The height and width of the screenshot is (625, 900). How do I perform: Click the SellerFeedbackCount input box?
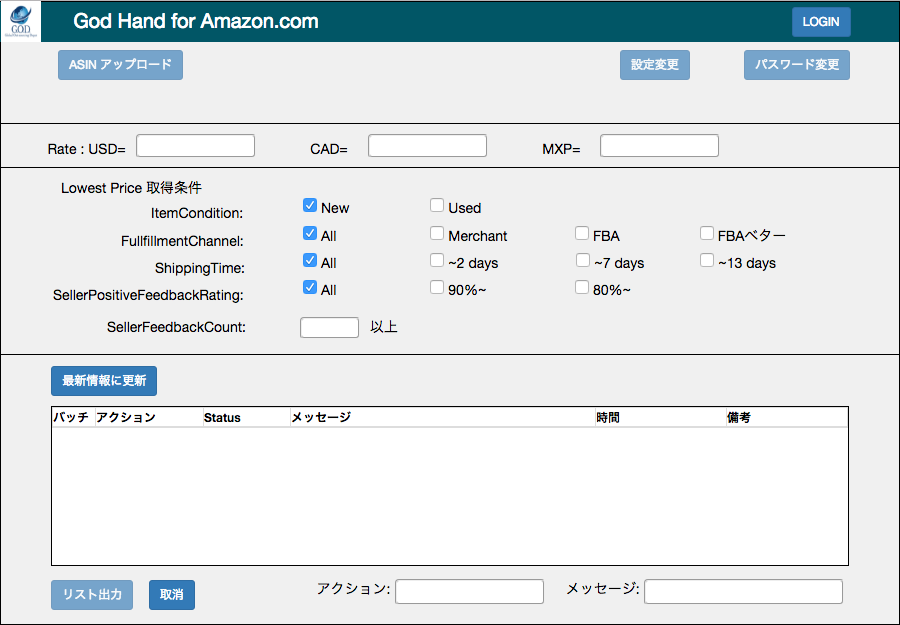[329, 327]
